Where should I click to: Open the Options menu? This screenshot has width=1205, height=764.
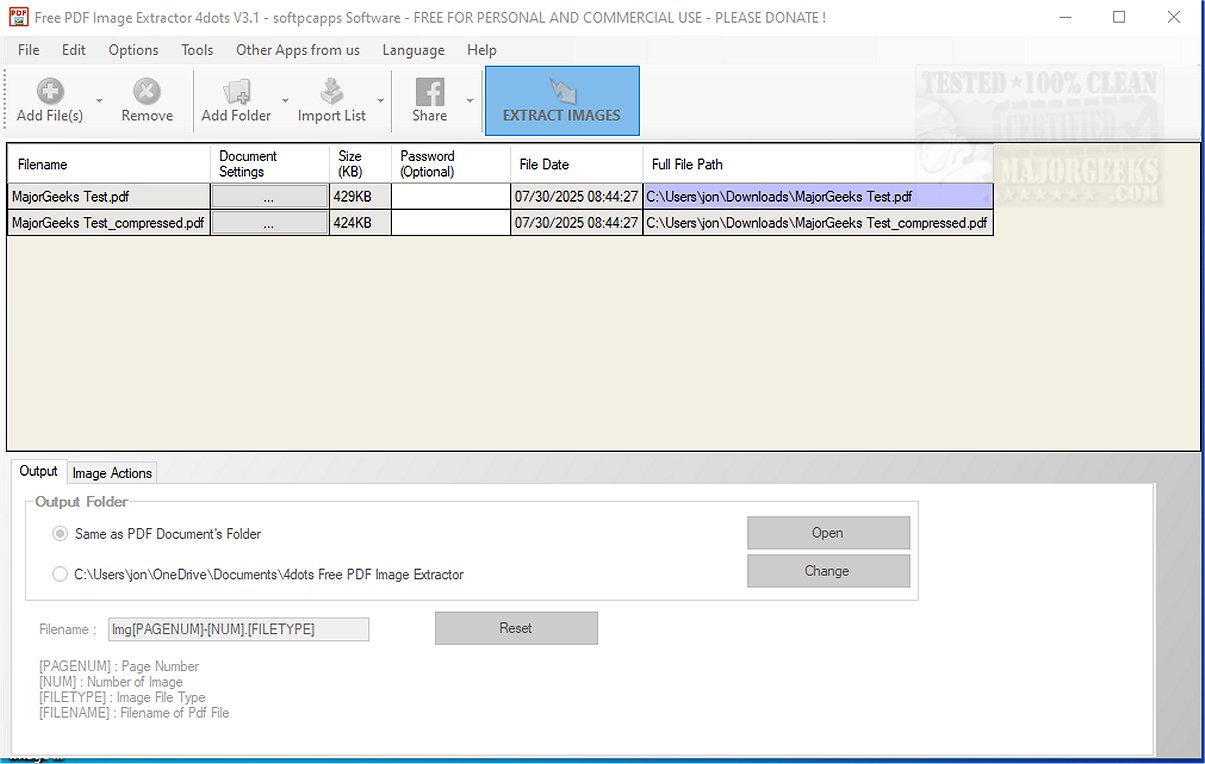(132, 49)
